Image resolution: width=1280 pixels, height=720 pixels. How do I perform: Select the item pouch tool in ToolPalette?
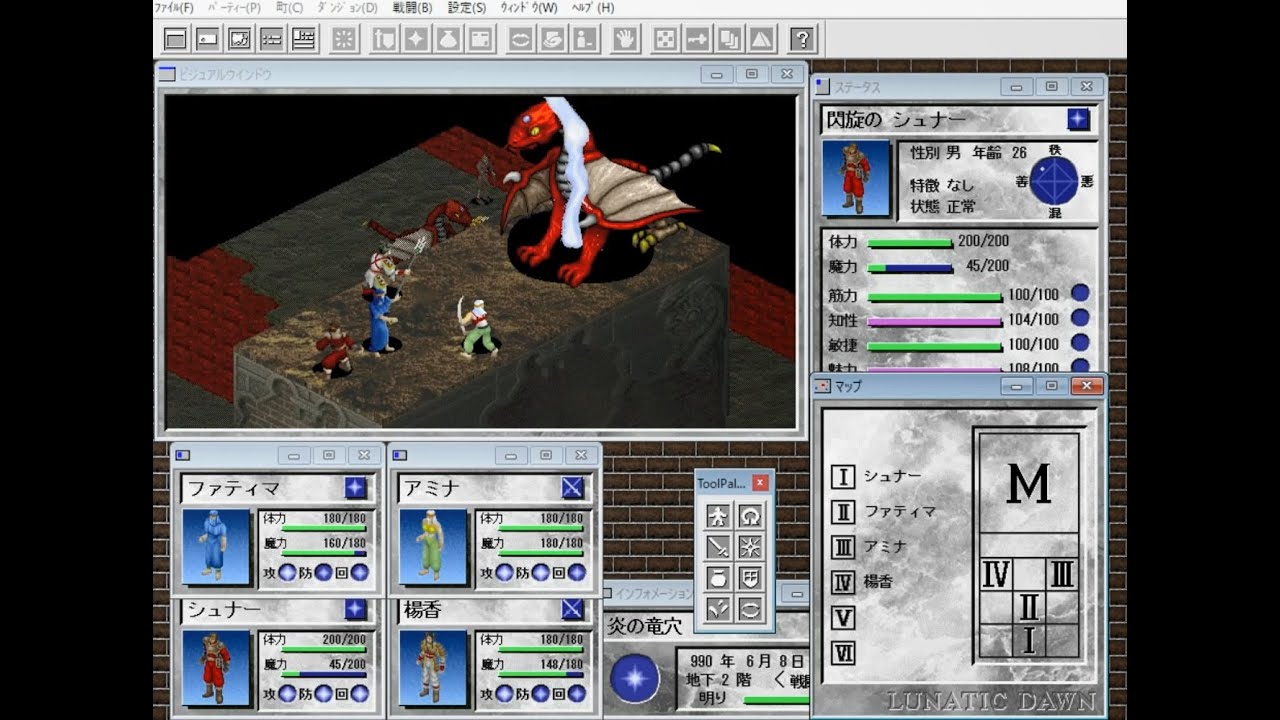pyautogui.click(x=718, y=578)
